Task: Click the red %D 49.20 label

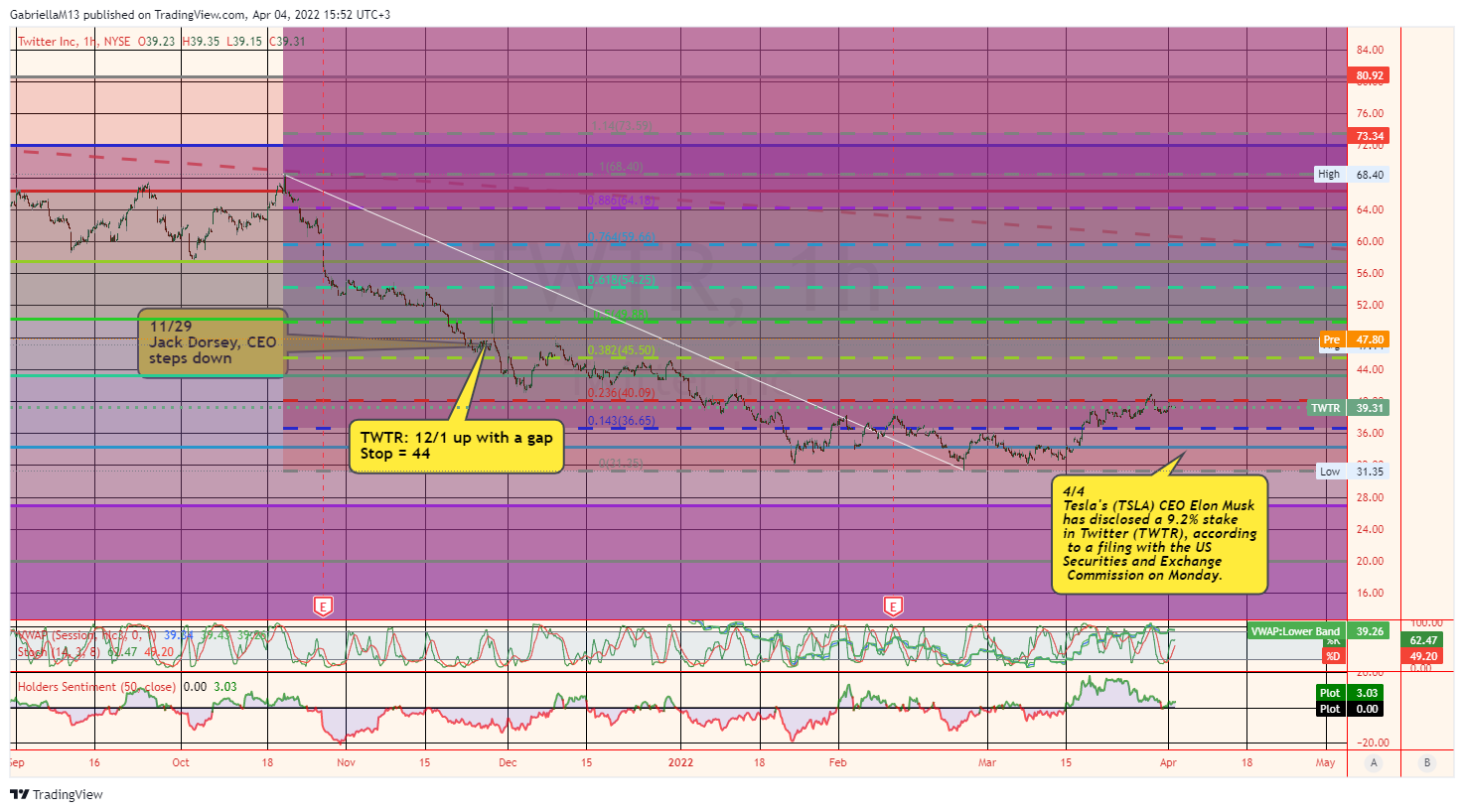Action: point(1423,656)
